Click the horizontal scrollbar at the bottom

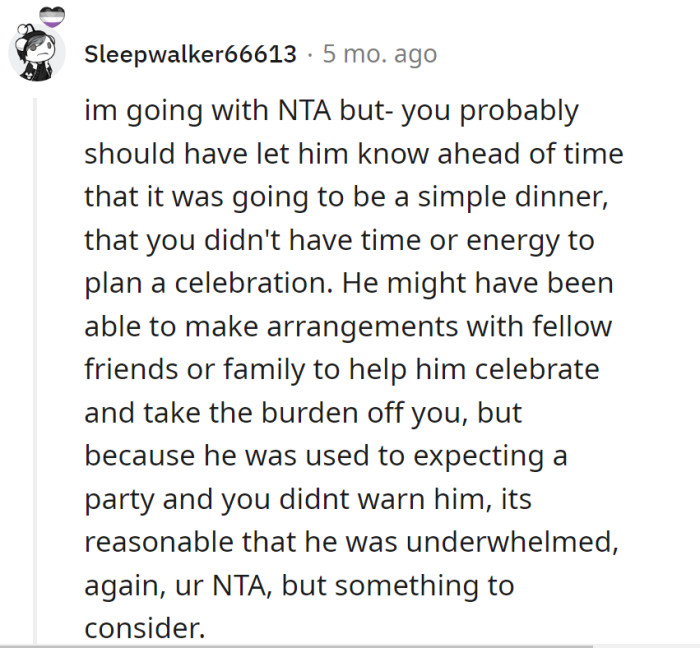(300, 645)
